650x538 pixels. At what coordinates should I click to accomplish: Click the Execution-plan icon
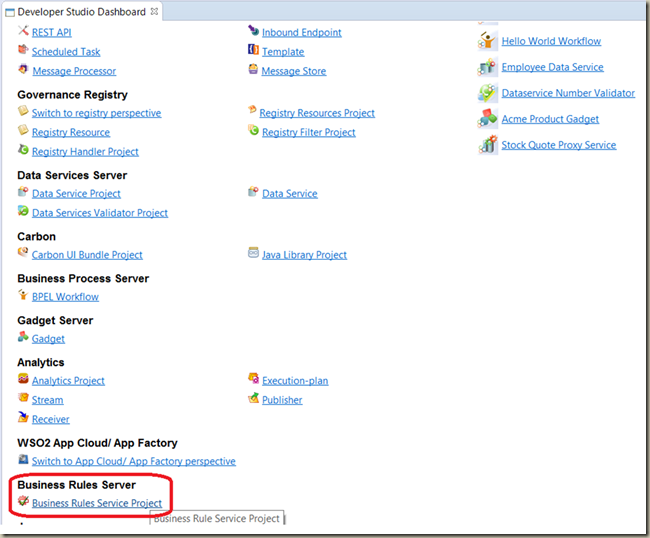(x=253, y=378)
